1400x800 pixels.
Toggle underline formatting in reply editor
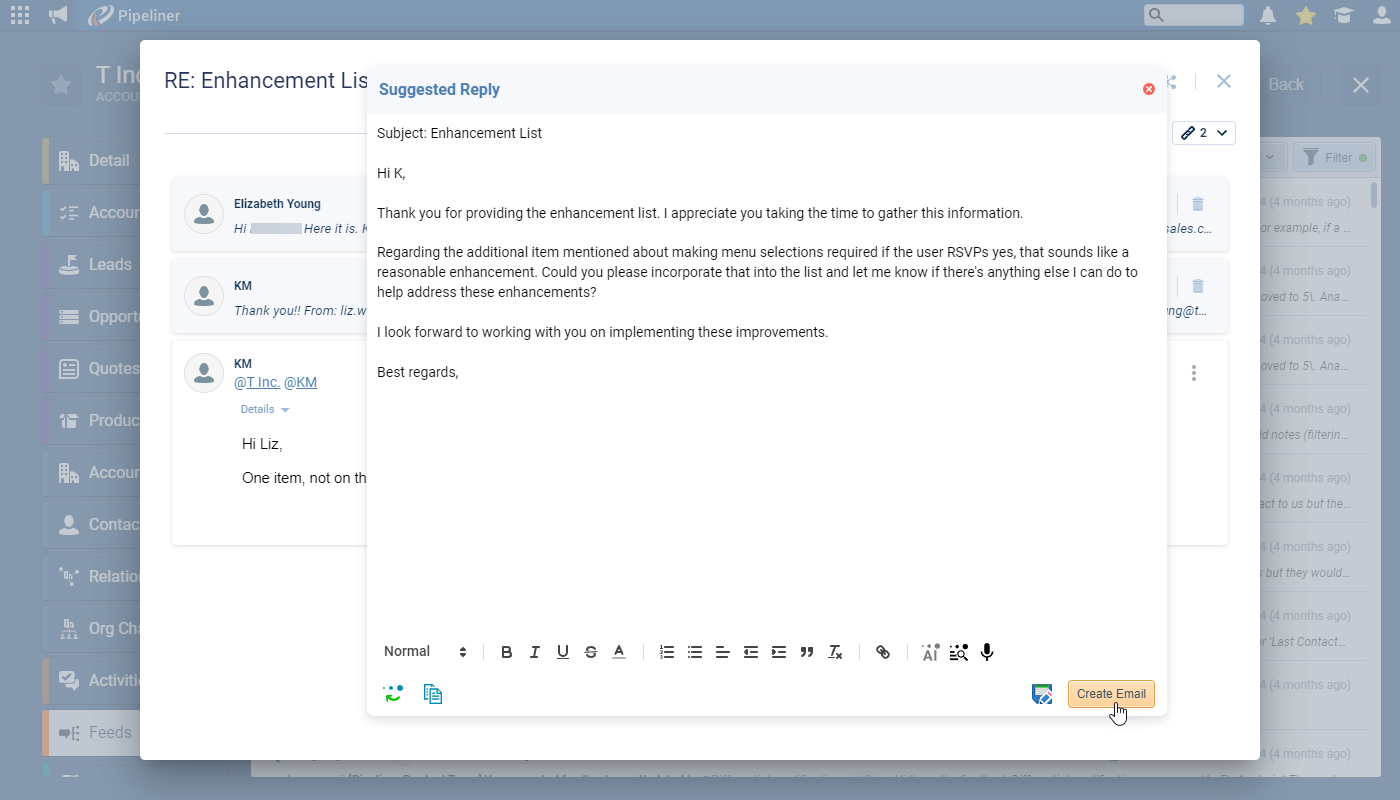563,652
